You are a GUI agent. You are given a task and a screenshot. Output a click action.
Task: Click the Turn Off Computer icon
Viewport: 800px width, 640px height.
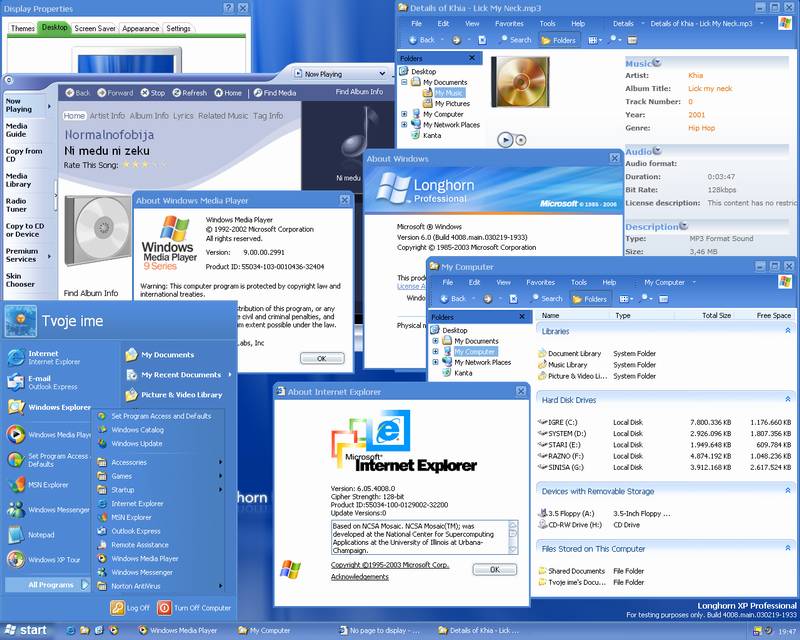tap(164, 607)
